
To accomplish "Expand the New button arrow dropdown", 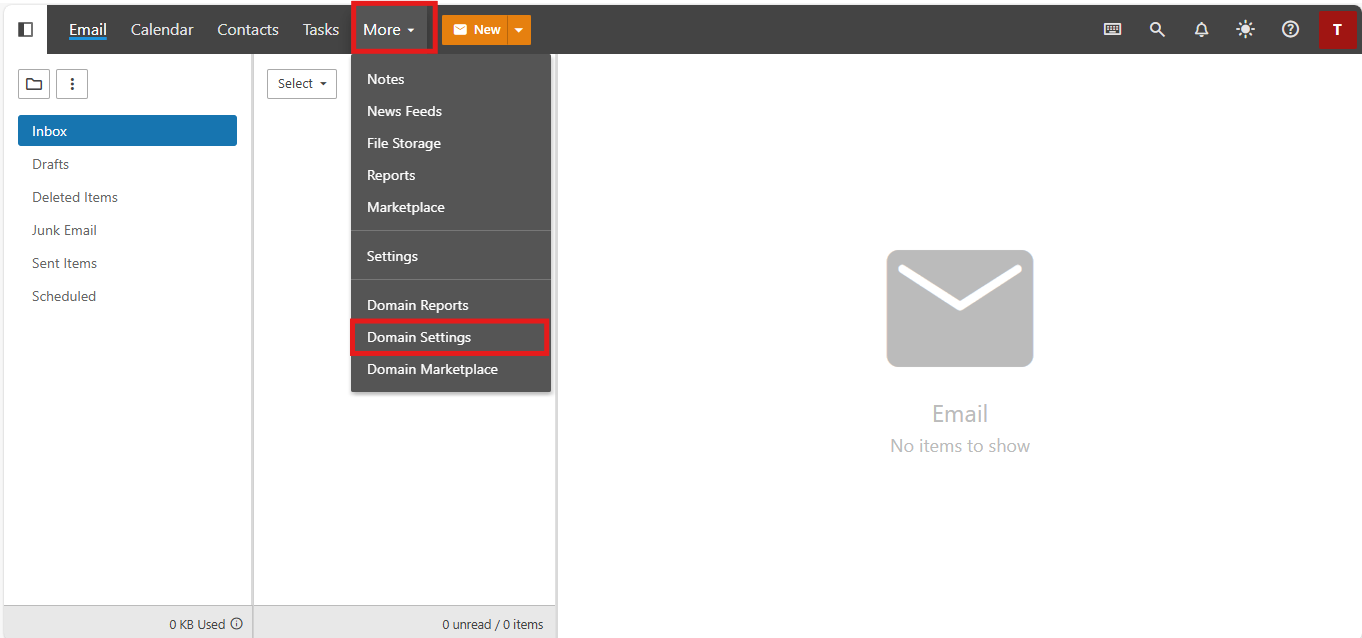I will coord(519,30).
